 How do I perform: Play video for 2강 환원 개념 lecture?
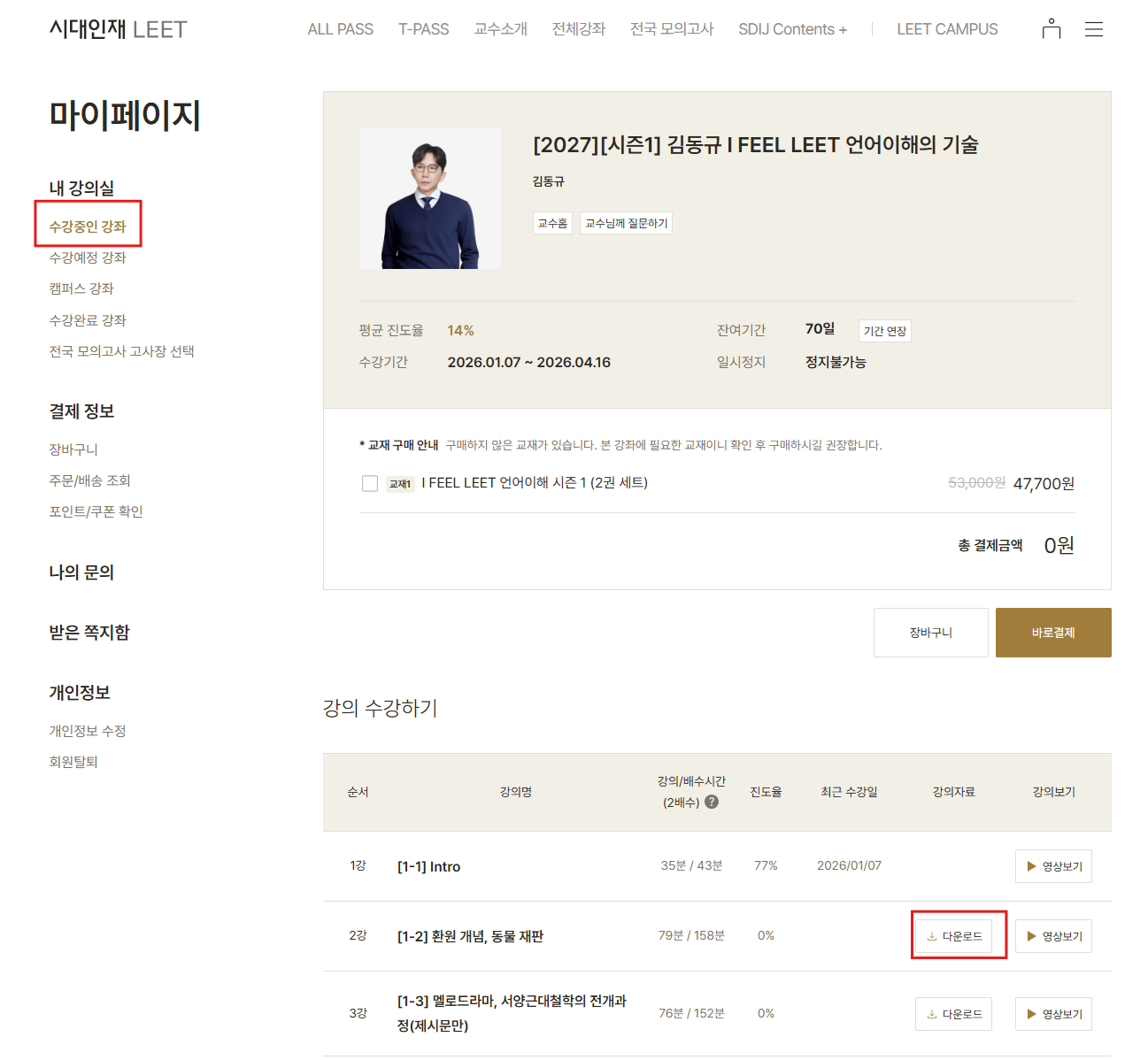pos(1053,936)
